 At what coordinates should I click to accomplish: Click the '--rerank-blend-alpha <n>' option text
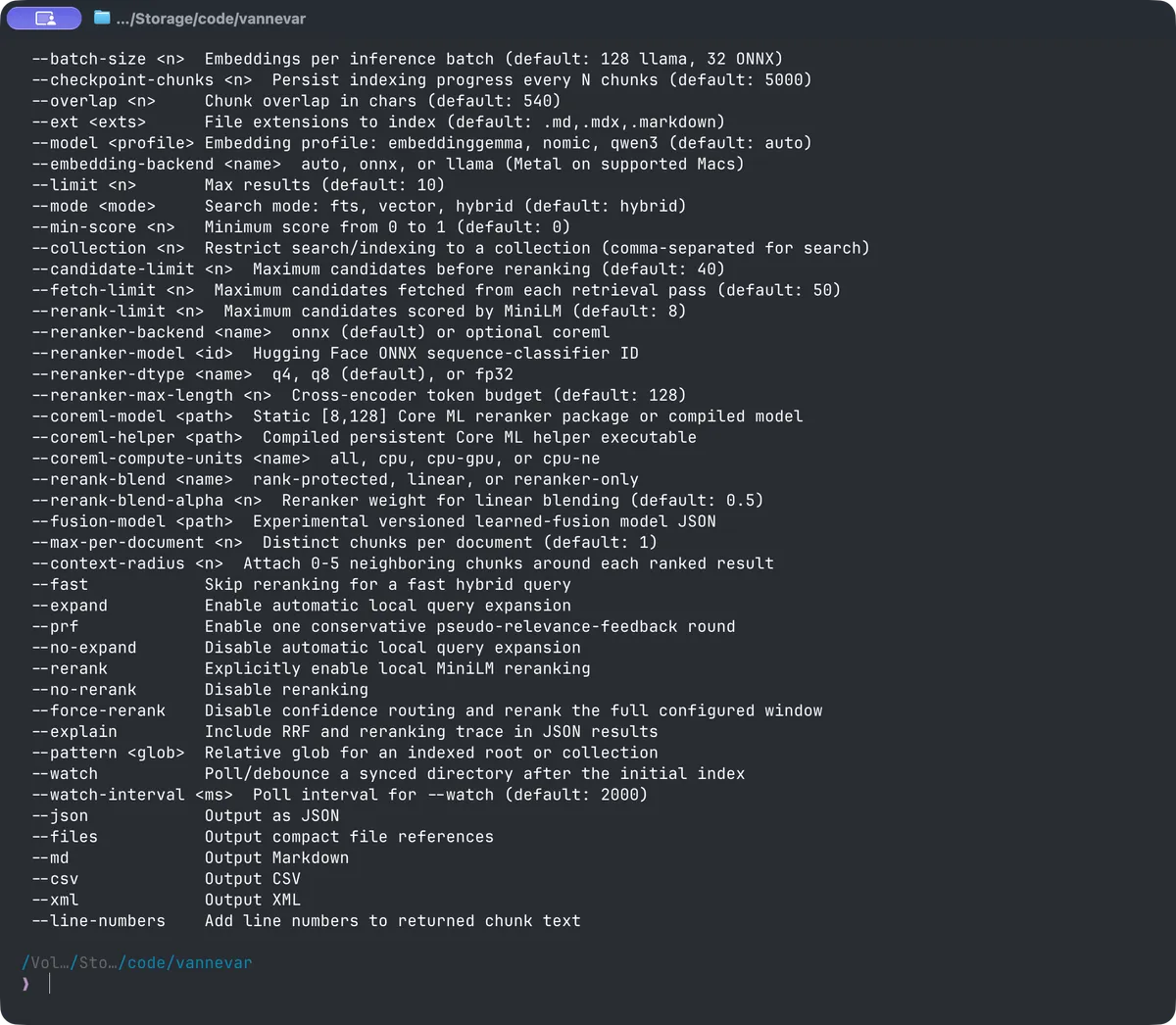pos(146,501)
